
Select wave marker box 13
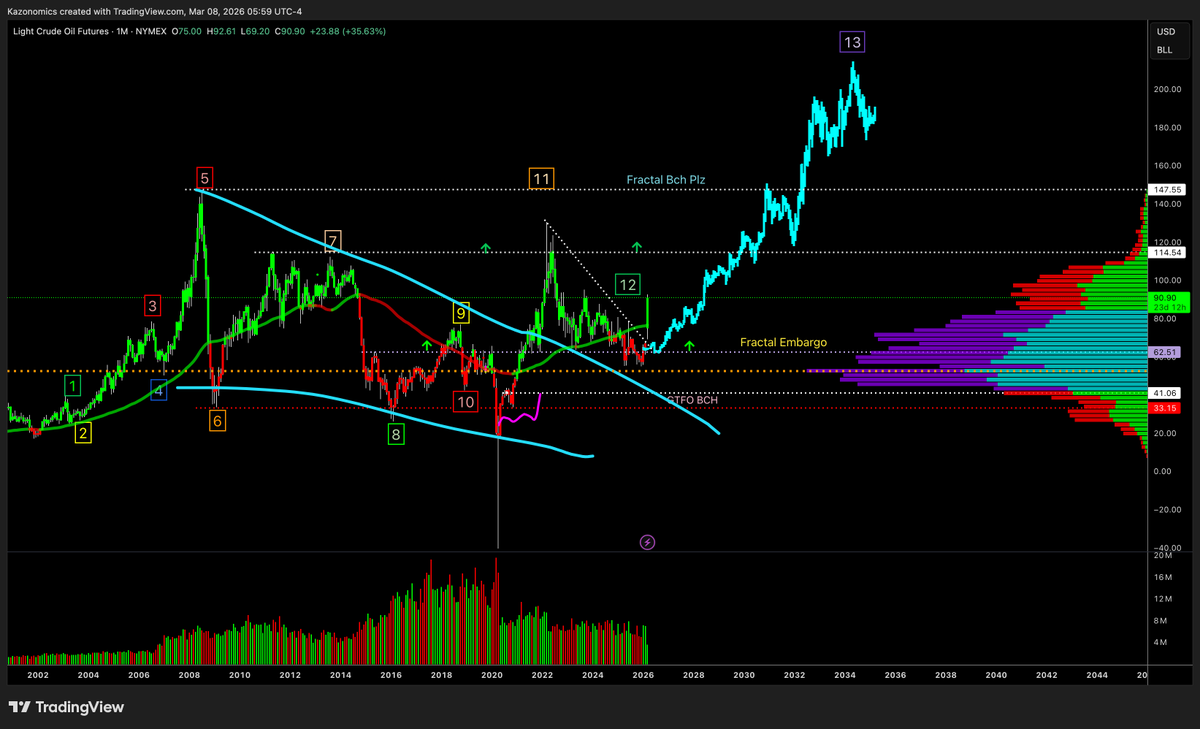coord(851,42)
